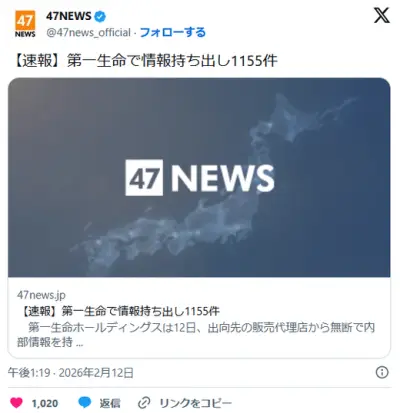Screen dimensions: 400x413
Task: Follow 47NEWS via フォローする
Action: point(173,32)
